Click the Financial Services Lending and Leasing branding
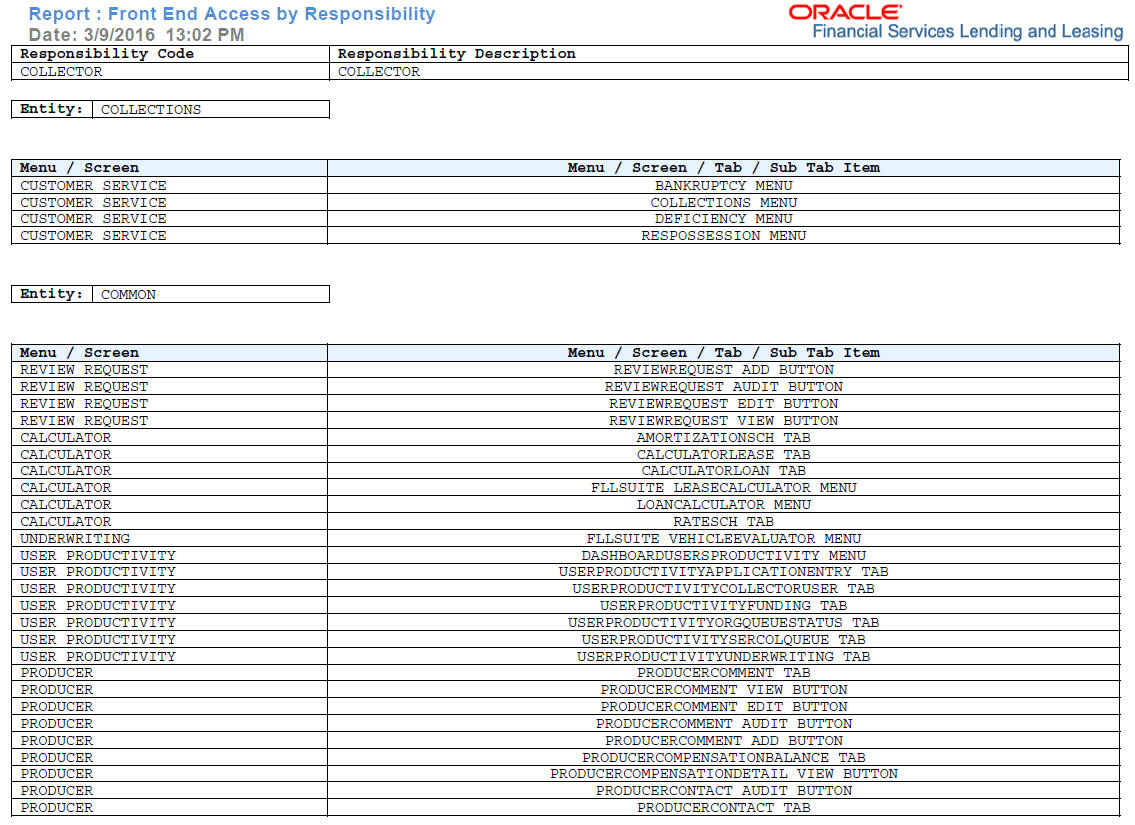Viewport: 1135px width, 825px height. point(965,32)
